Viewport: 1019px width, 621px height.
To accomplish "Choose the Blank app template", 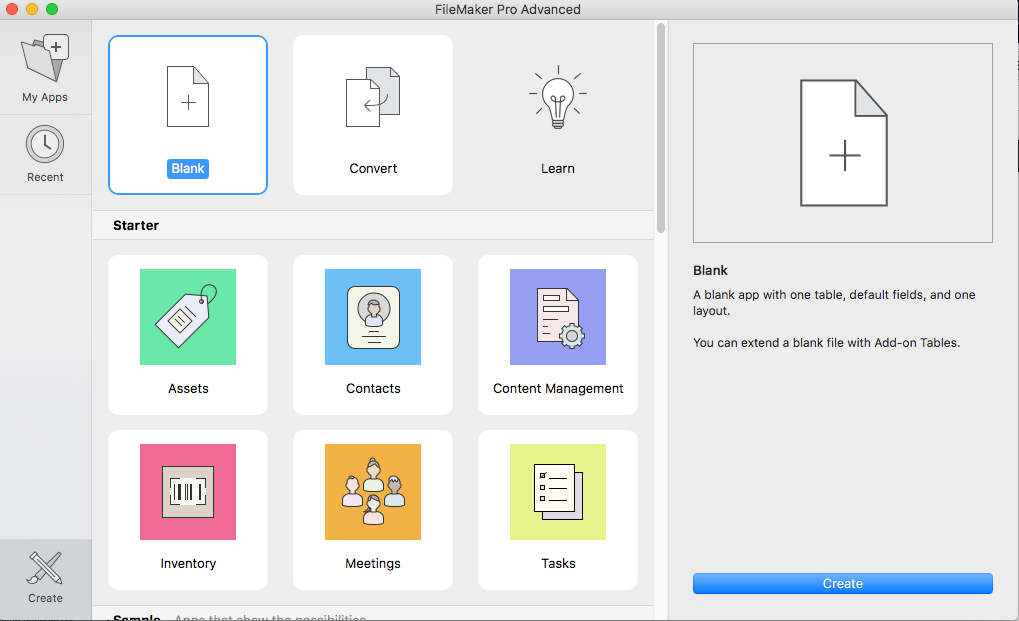I will click(188, 115).
